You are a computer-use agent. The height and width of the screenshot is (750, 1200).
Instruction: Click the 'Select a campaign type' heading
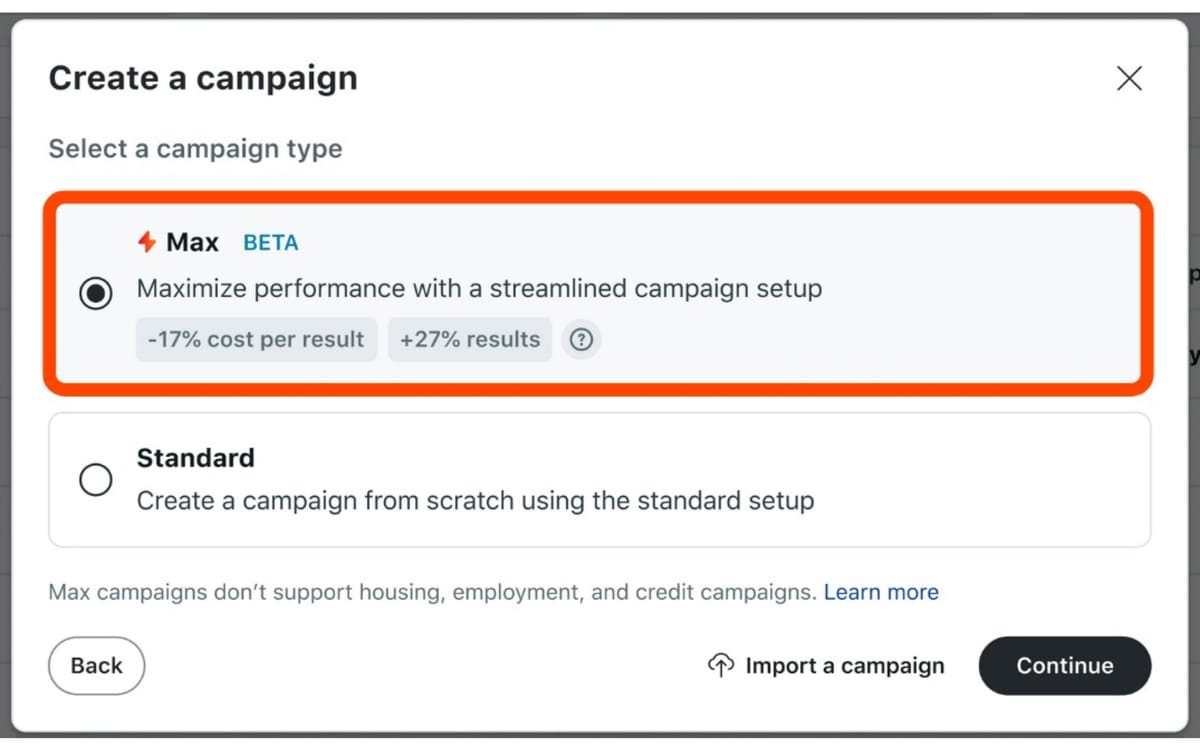point(195,149)
